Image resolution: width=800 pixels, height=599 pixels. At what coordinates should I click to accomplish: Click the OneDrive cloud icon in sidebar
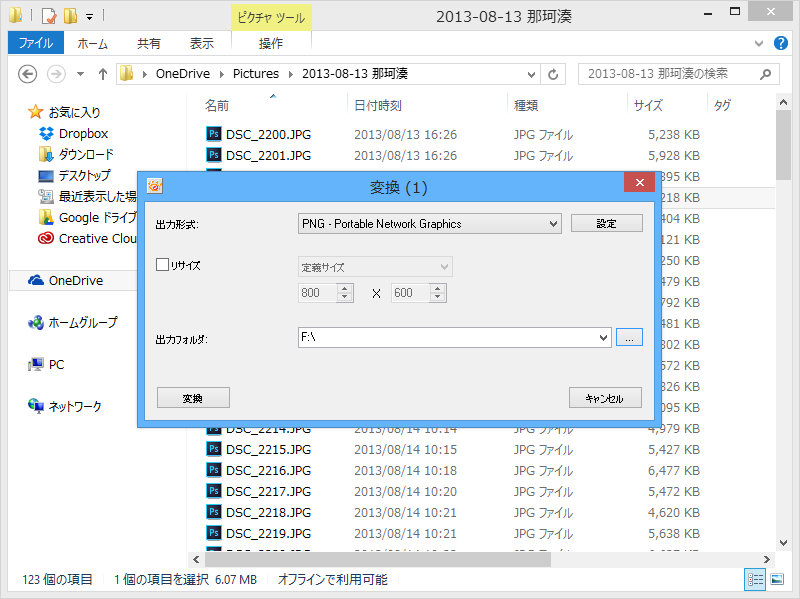(x=36, y=280)
